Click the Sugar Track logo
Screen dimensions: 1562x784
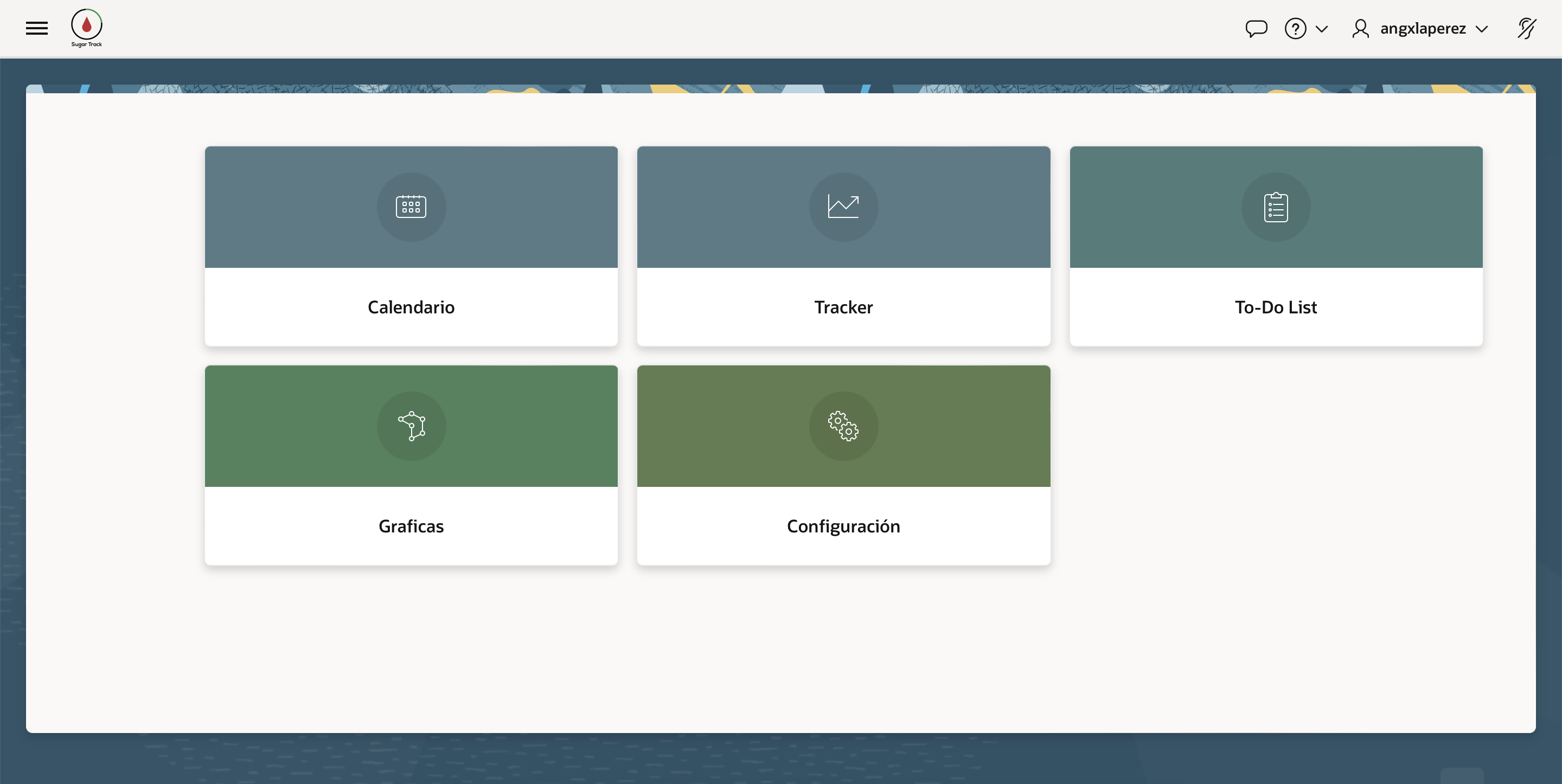point(87,28)
